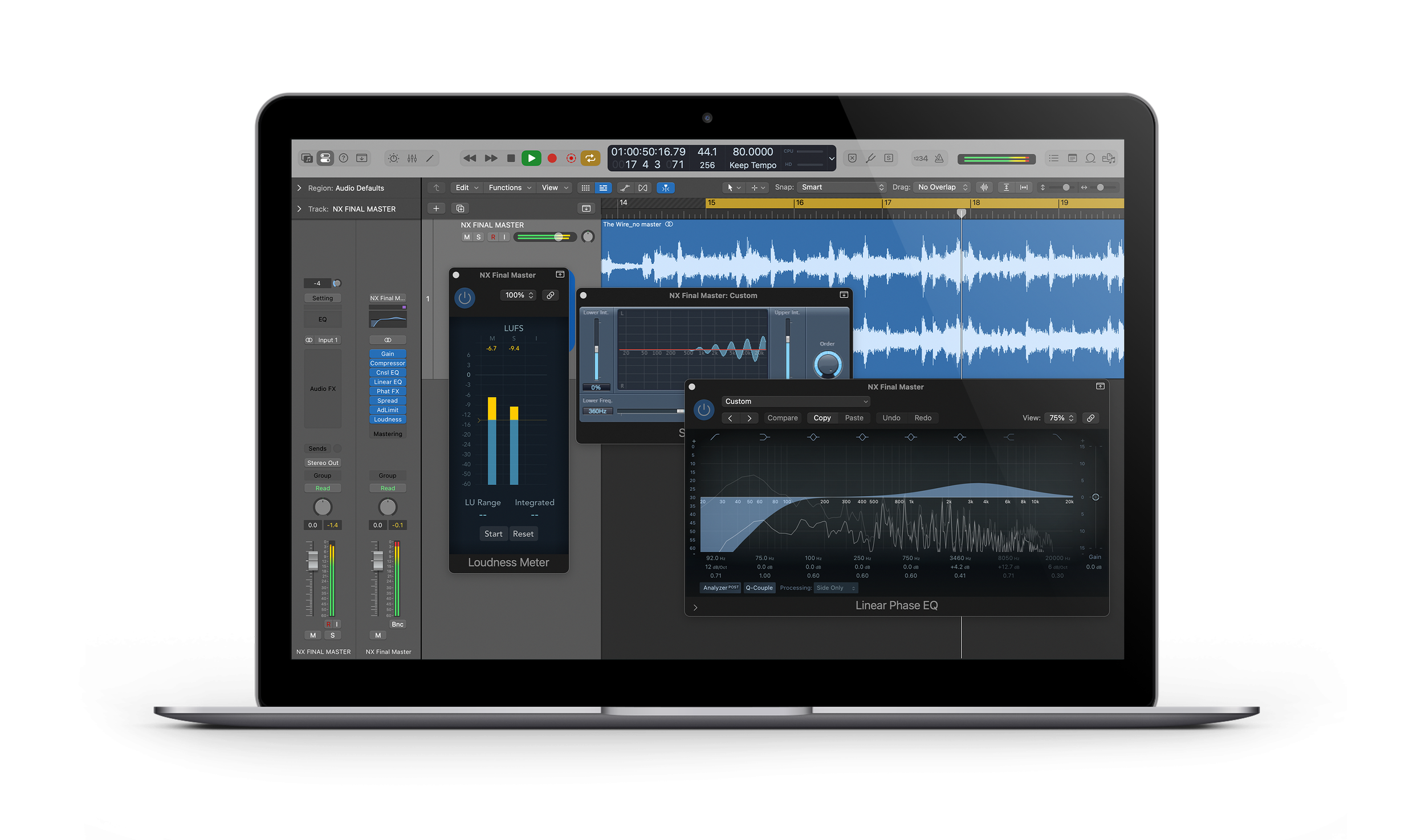The height and width of the screenshot is (840, 1425).
Task: Toggle the Count-in 1234 button
Action: click(921, 158)
